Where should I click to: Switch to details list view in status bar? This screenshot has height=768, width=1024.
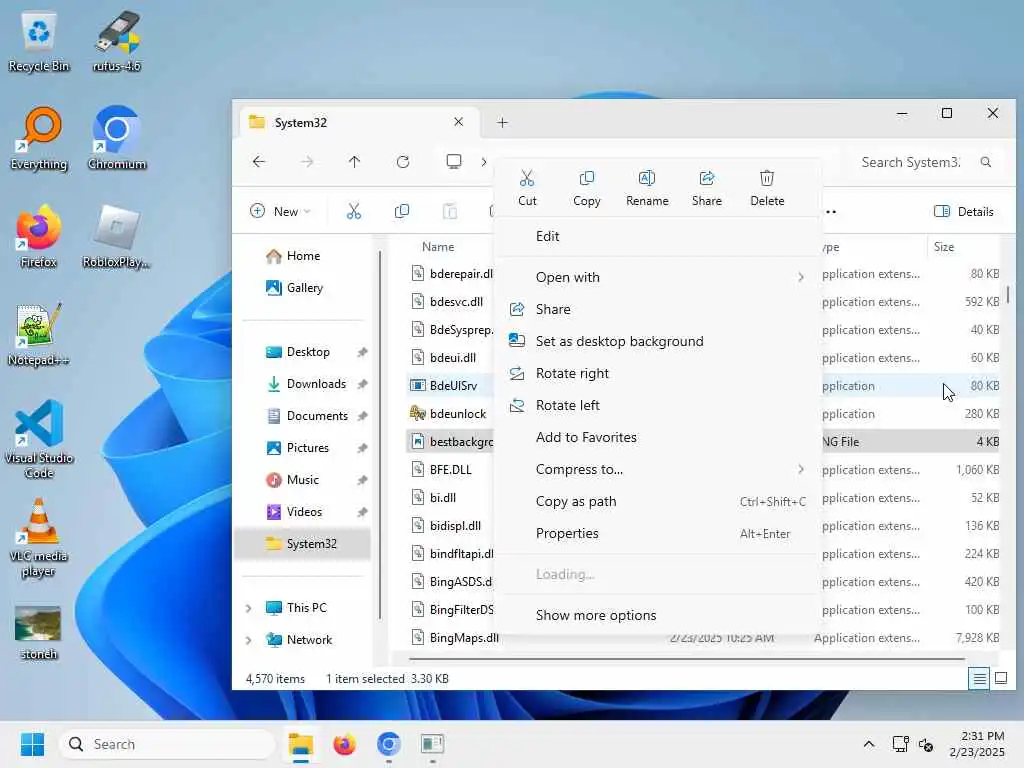click(x=979, y=679)
